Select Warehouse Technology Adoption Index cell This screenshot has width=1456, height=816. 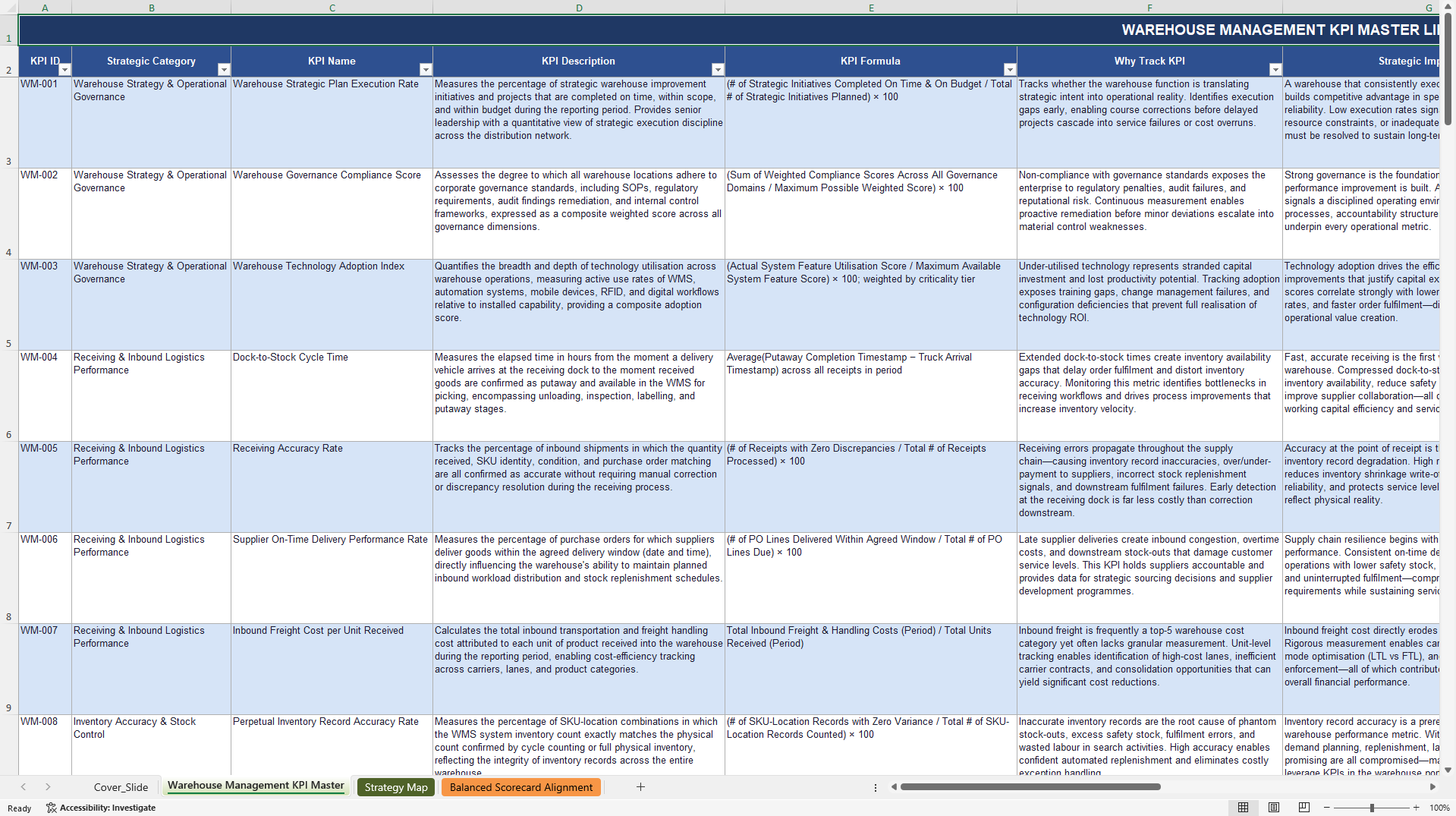pos(332,304)
